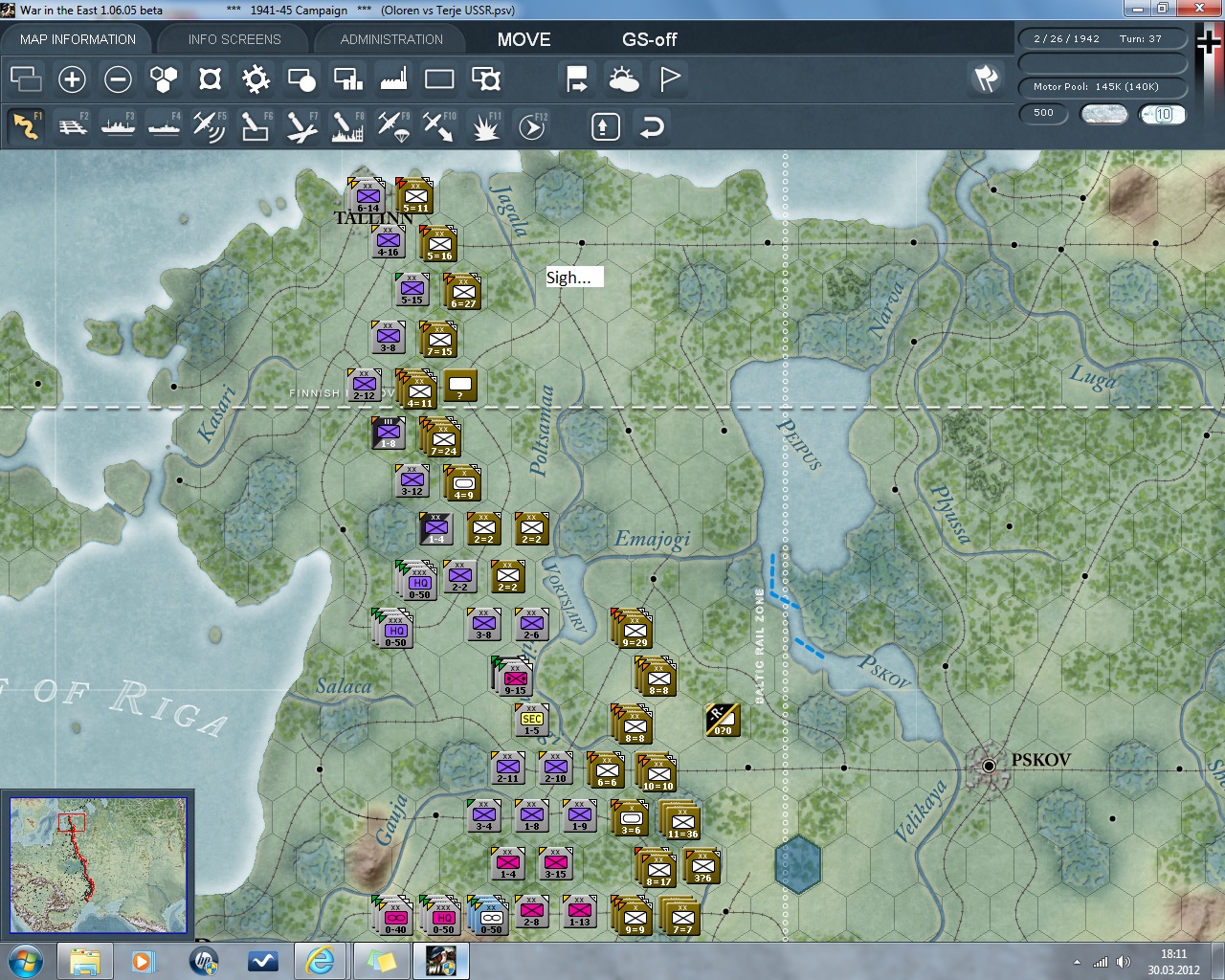Image resolution: width=1225 pixels, height=980 pixels.
Task: Select the F3 naval transport ship icon
Action: (x=118, y=126)
